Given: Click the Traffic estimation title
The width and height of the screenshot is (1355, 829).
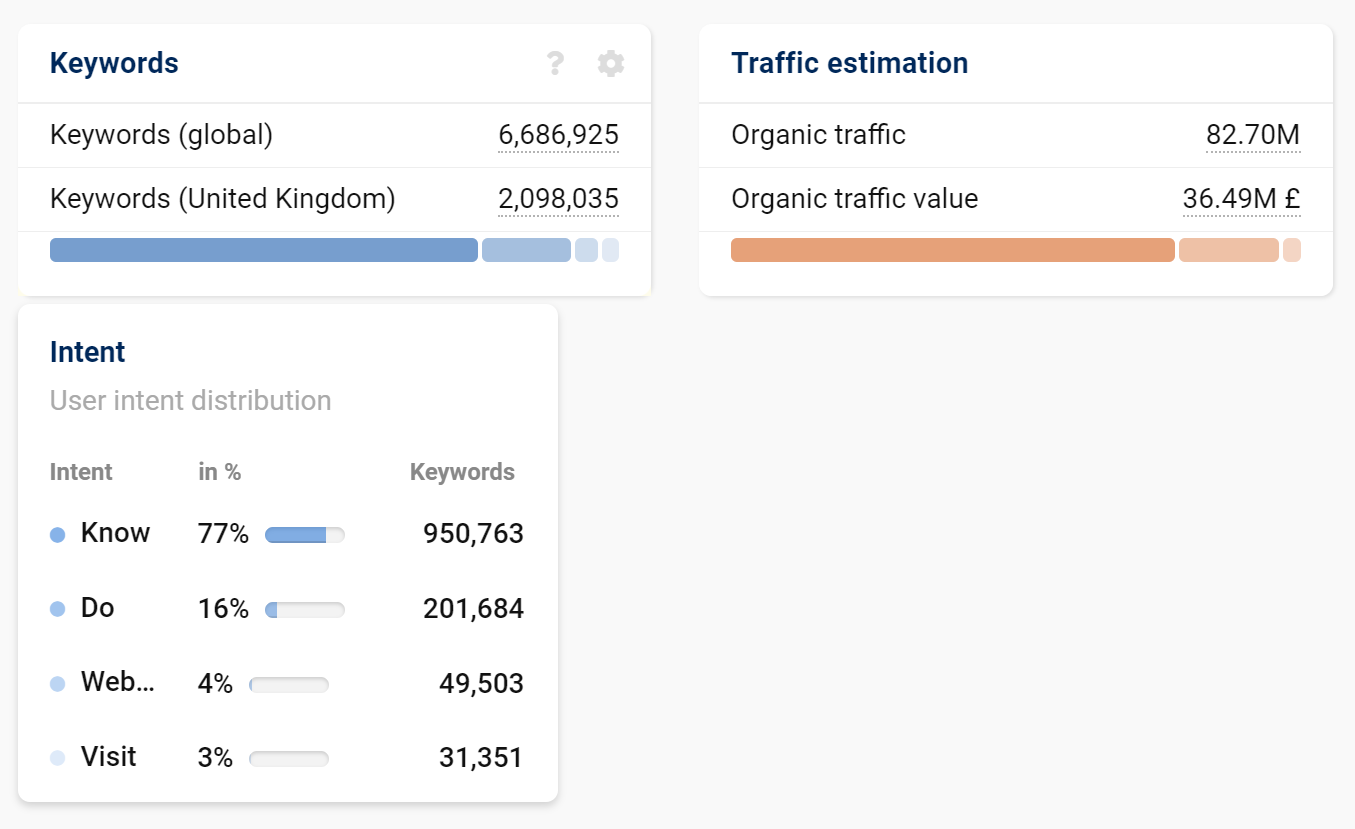Looking at the screenshot, I should pyautogui.click(x=849, y=63).
